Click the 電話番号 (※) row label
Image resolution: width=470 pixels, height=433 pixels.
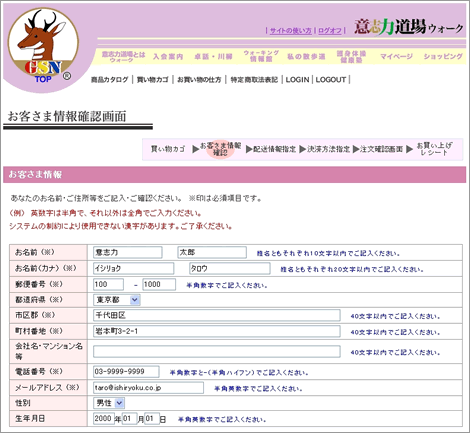39,372
